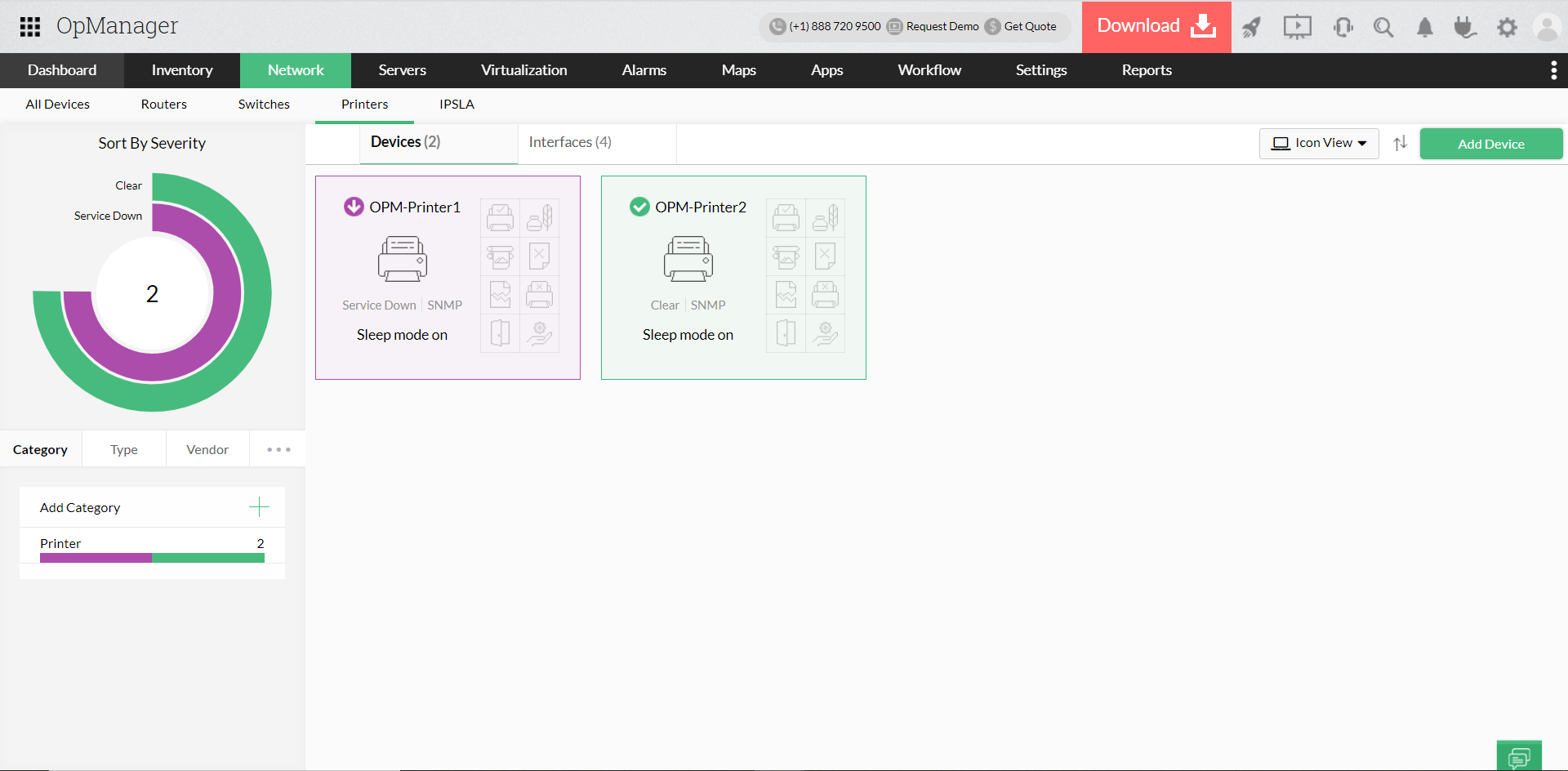This screenshot has width=1568, height=771.
Task: Click the sort order arrows icon
Action: [x=1401, y=144]
